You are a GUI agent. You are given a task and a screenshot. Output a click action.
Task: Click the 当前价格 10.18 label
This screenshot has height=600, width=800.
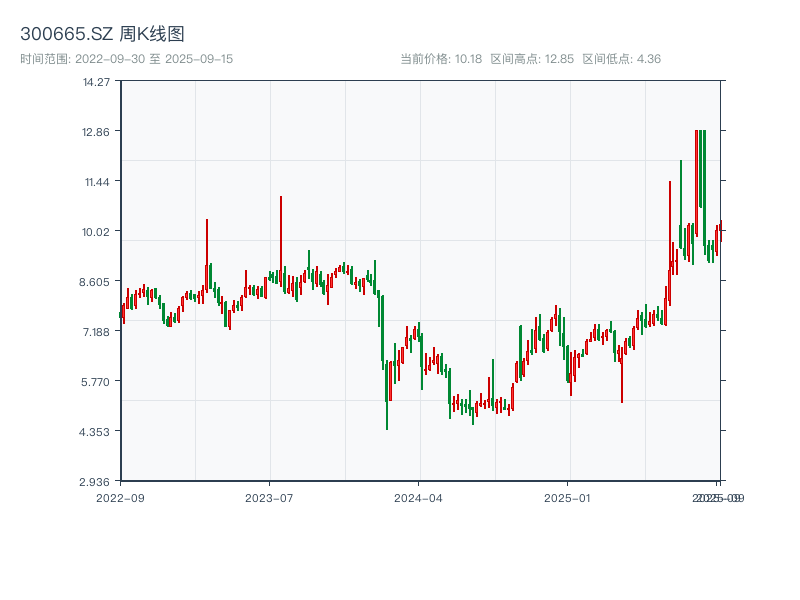coord(441,59)
